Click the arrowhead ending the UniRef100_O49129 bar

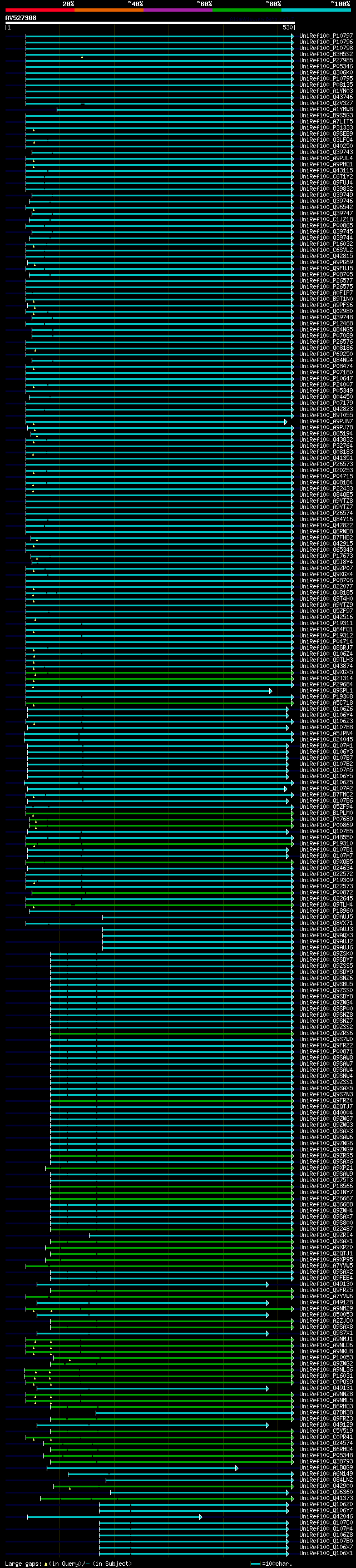[x=267, y=1425]
